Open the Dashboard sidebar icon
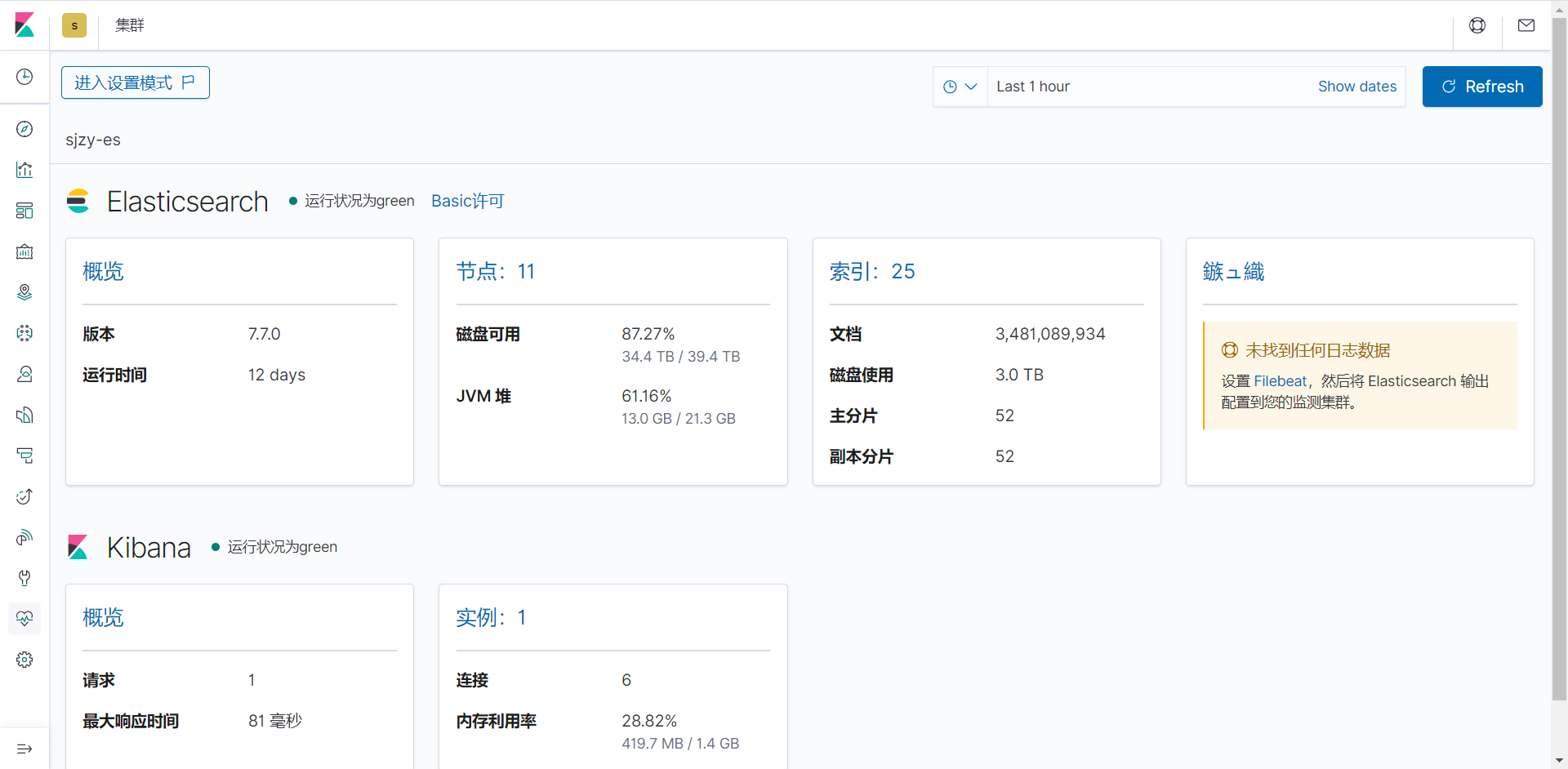Viewport: 1568px width, 769px height. coord(24,211)
